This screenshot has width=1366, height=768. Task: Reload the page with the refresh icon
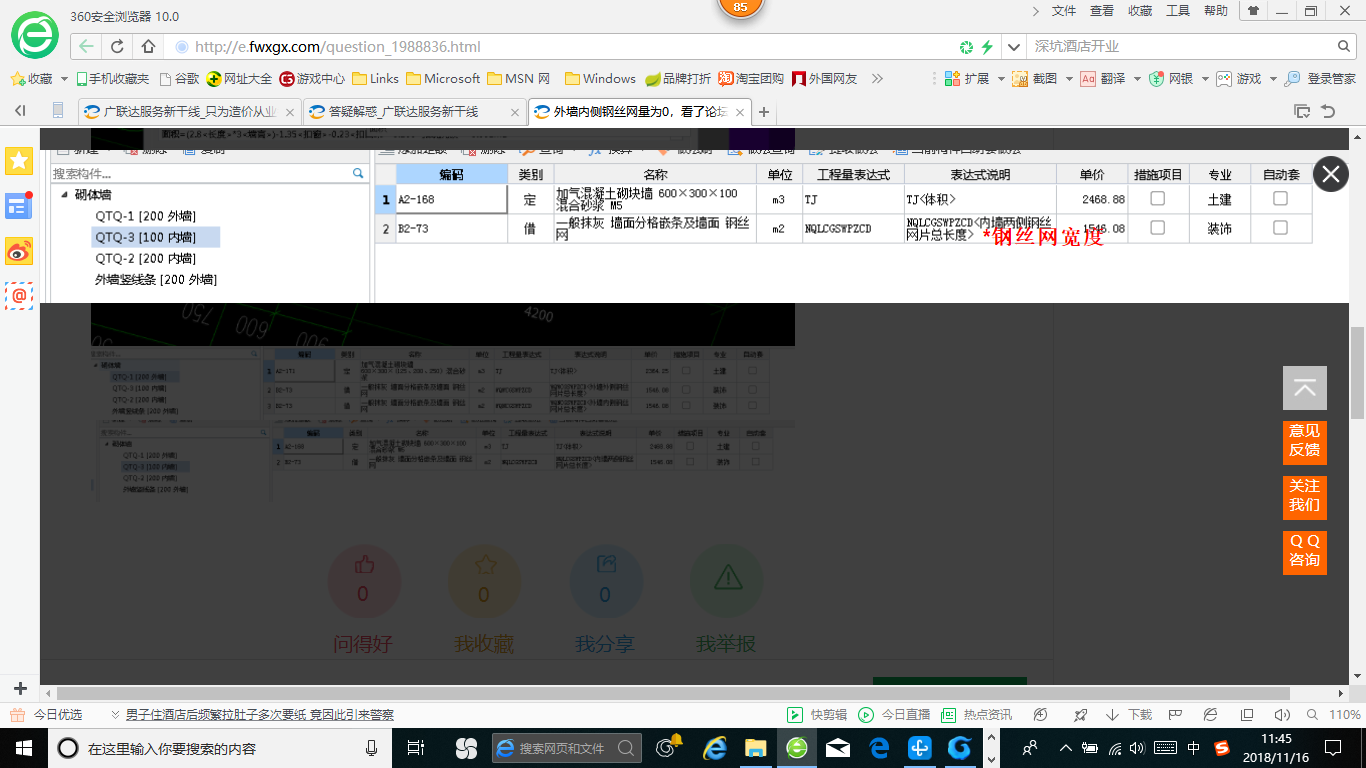pyautogui.click(x=117, y=46)
